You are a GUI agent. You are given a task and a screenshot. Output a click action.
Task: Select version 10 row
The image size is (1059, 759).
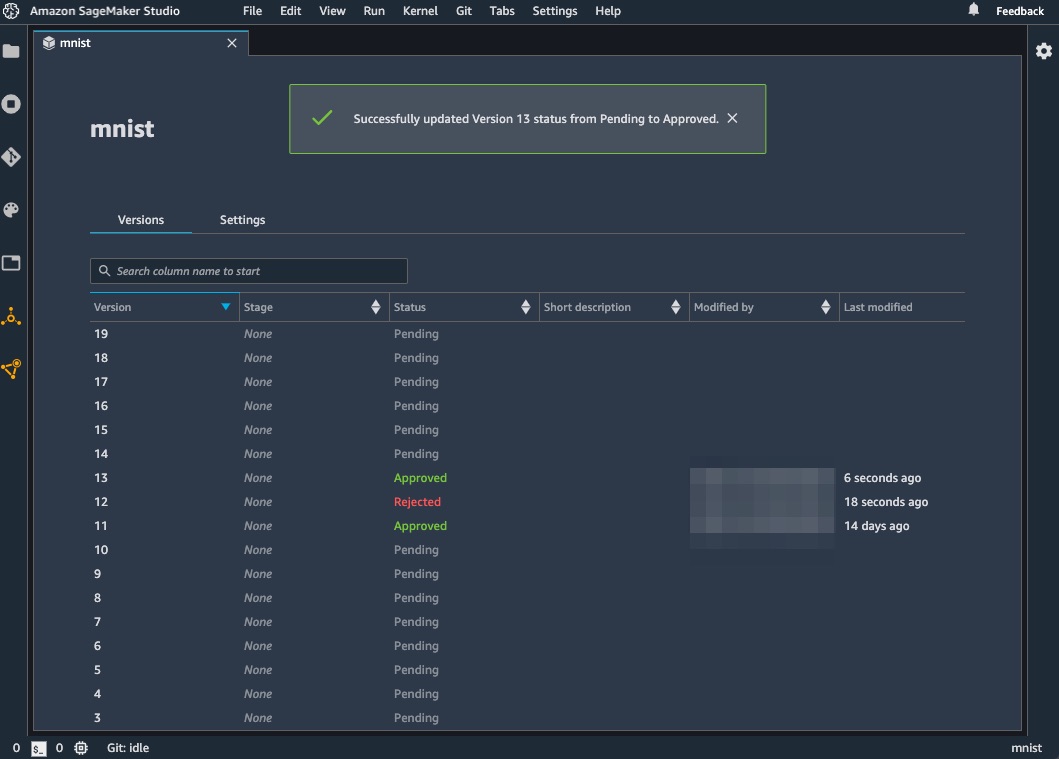point(527,550)
